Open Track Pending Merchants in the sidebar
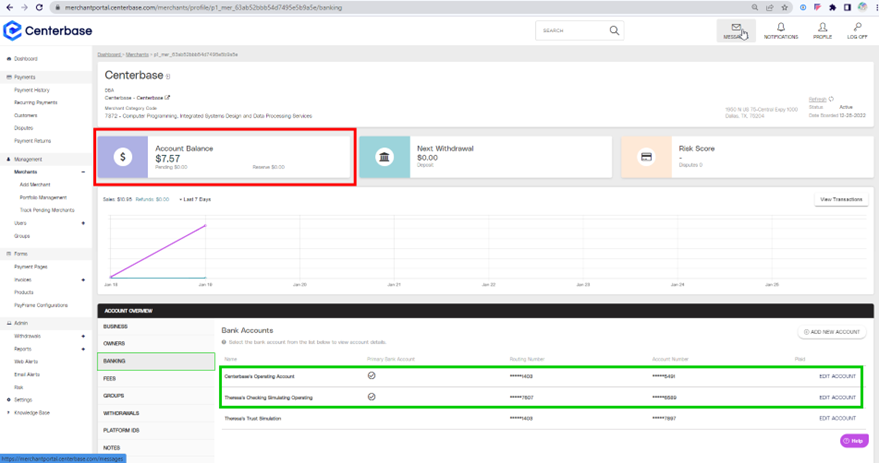The height and width of the screenshot is (463, 879). point(47,210)
